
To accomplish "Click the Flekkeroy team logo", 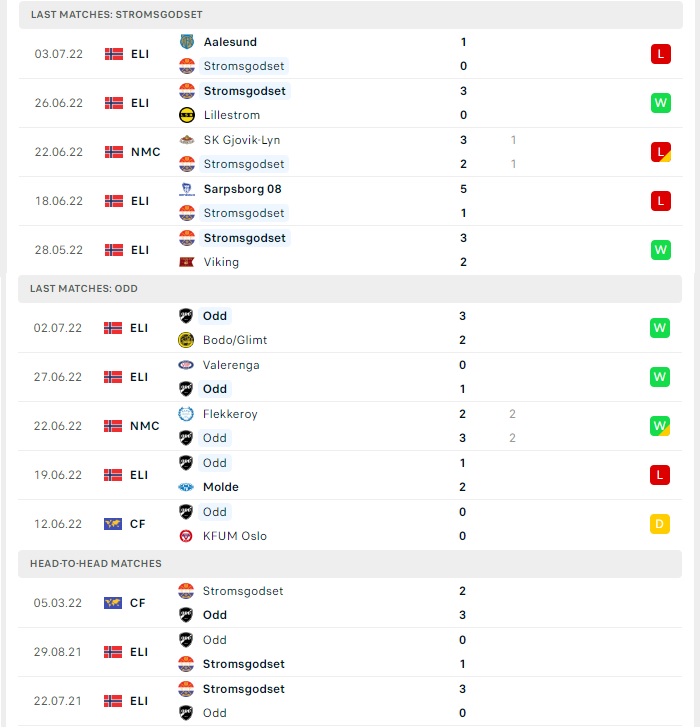I will pyautogui.click(x=186, y=414).
